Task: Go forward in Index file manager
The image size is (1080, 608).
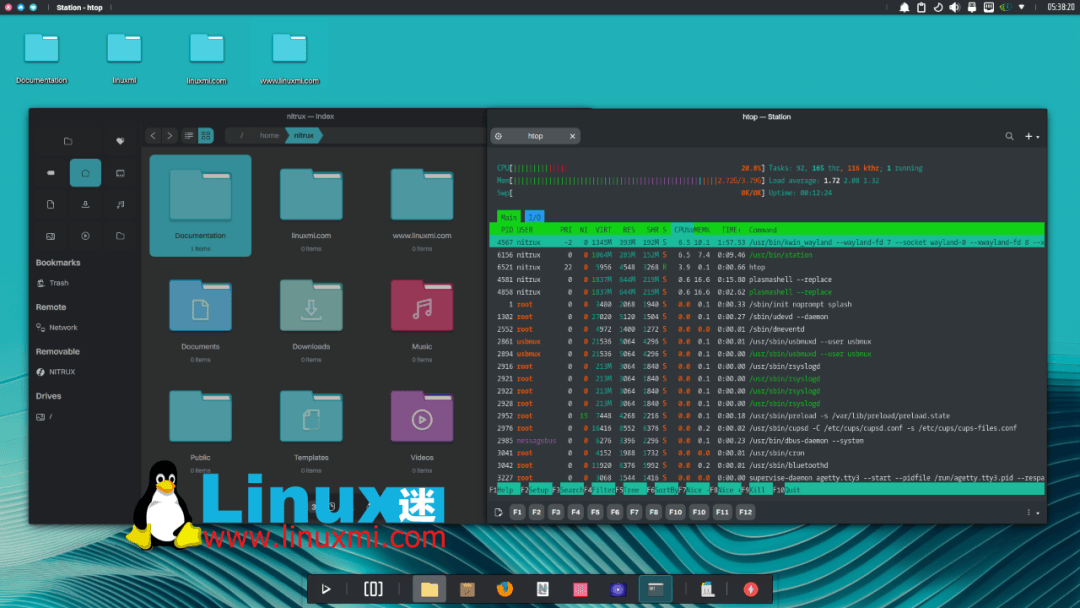Action: point(169,136)
